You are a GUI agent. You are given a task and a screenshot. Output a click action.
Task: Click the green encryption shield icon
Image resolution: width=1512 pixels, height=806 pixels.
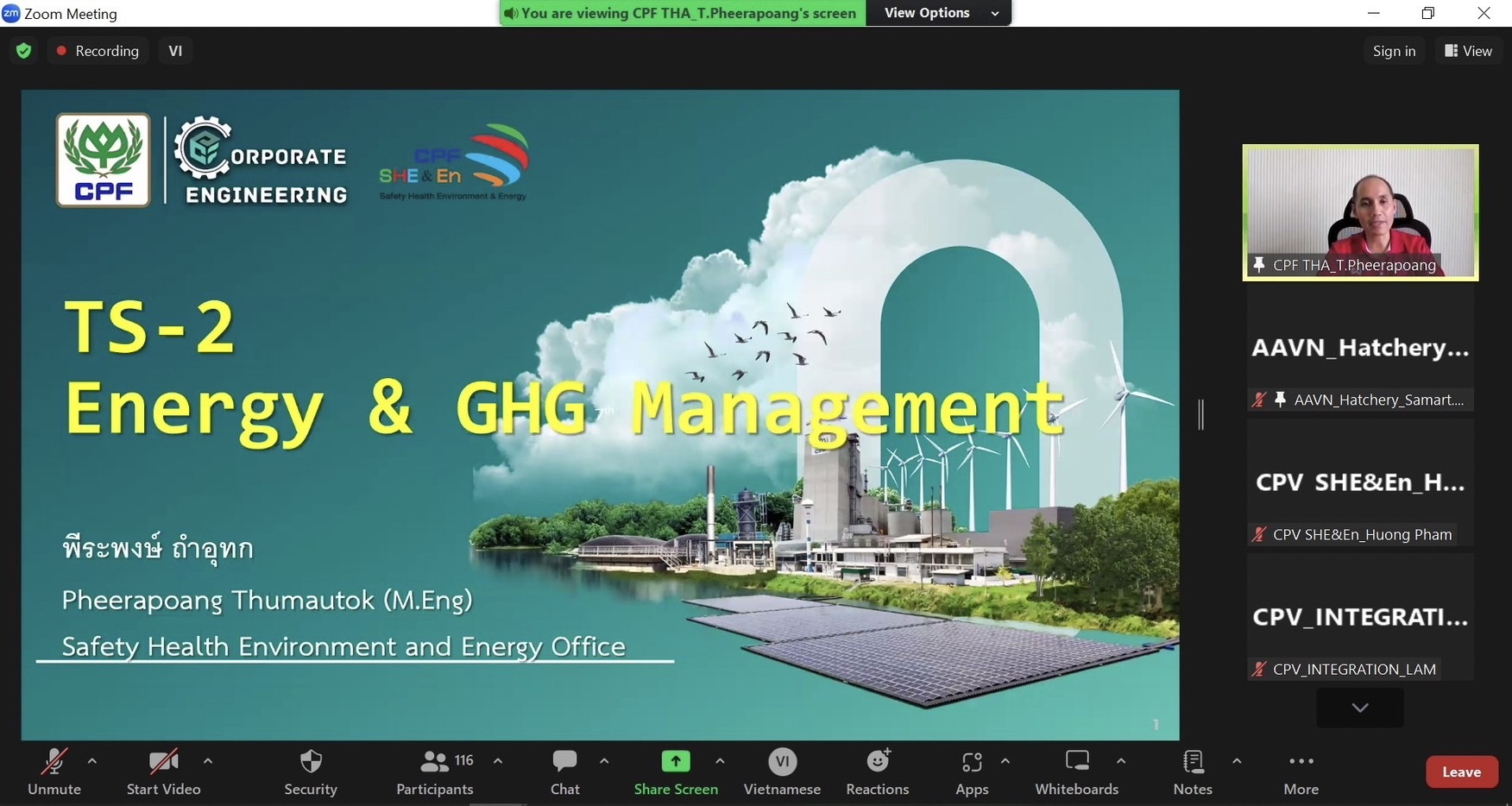pos(24,51)
